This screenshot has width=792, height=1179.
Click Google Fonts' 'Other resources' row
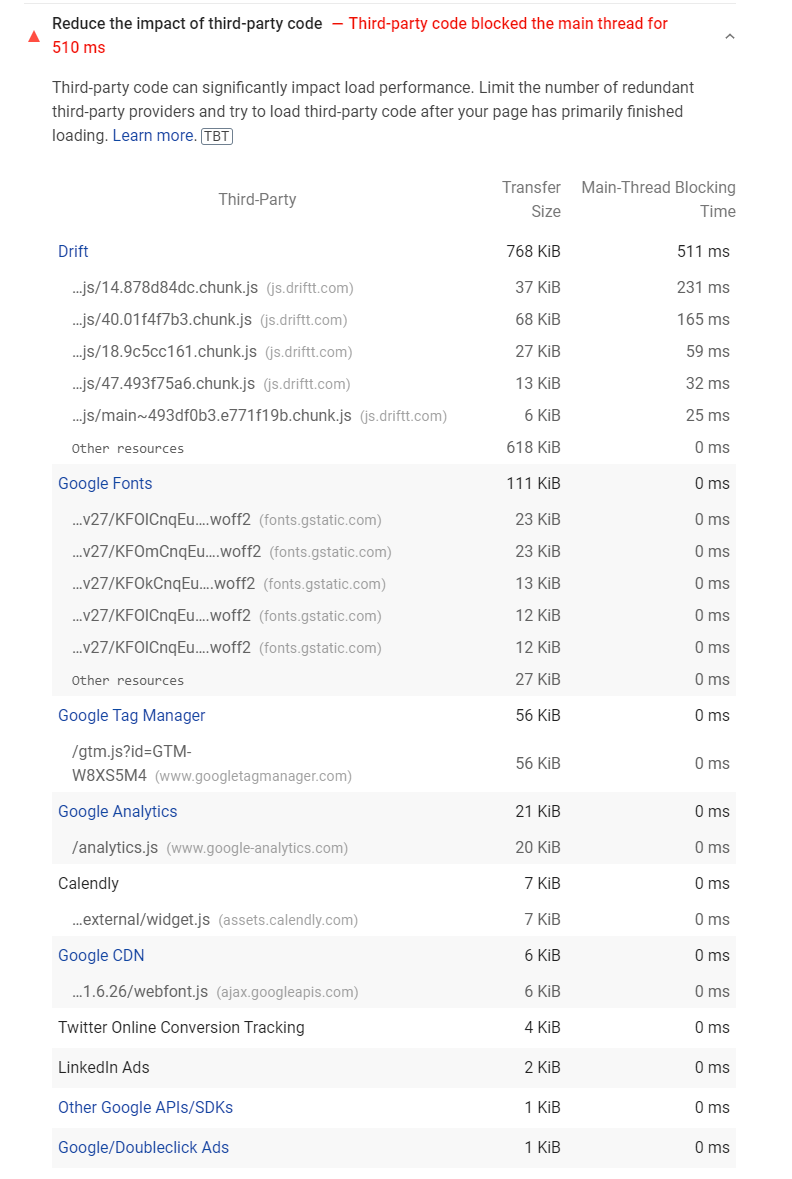(393, 680)
